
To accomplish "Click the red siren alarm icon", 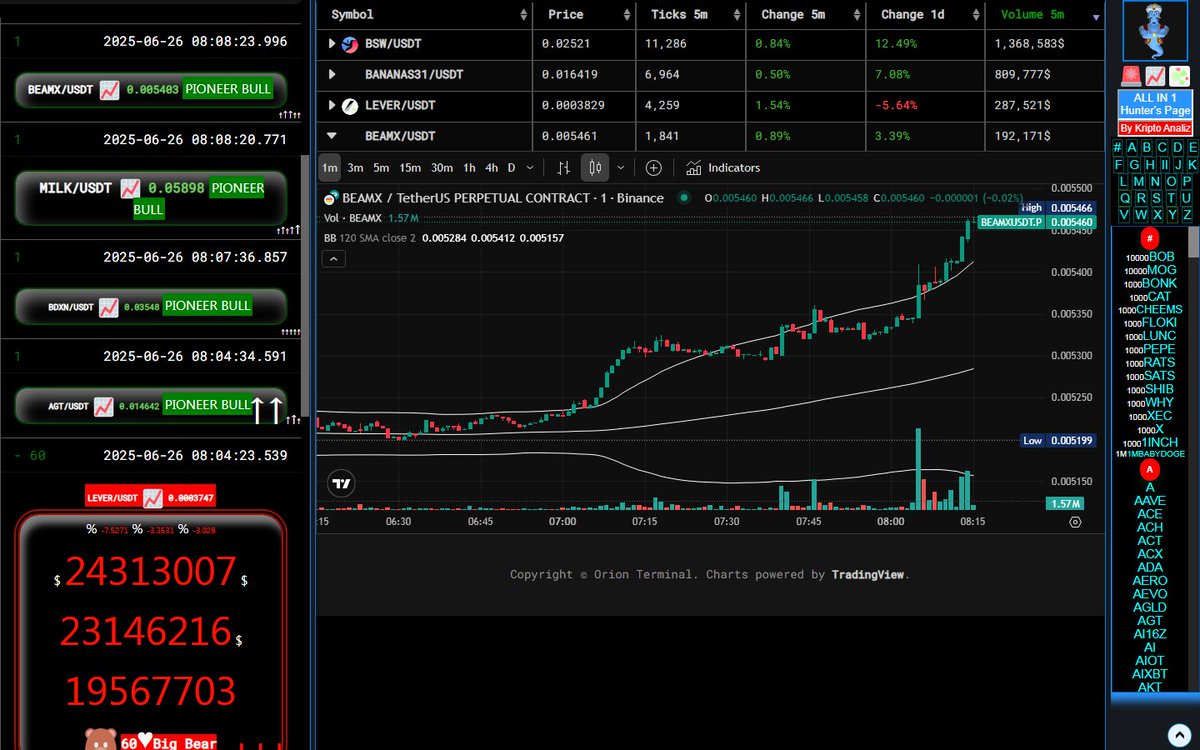I will pos(1131,76).
